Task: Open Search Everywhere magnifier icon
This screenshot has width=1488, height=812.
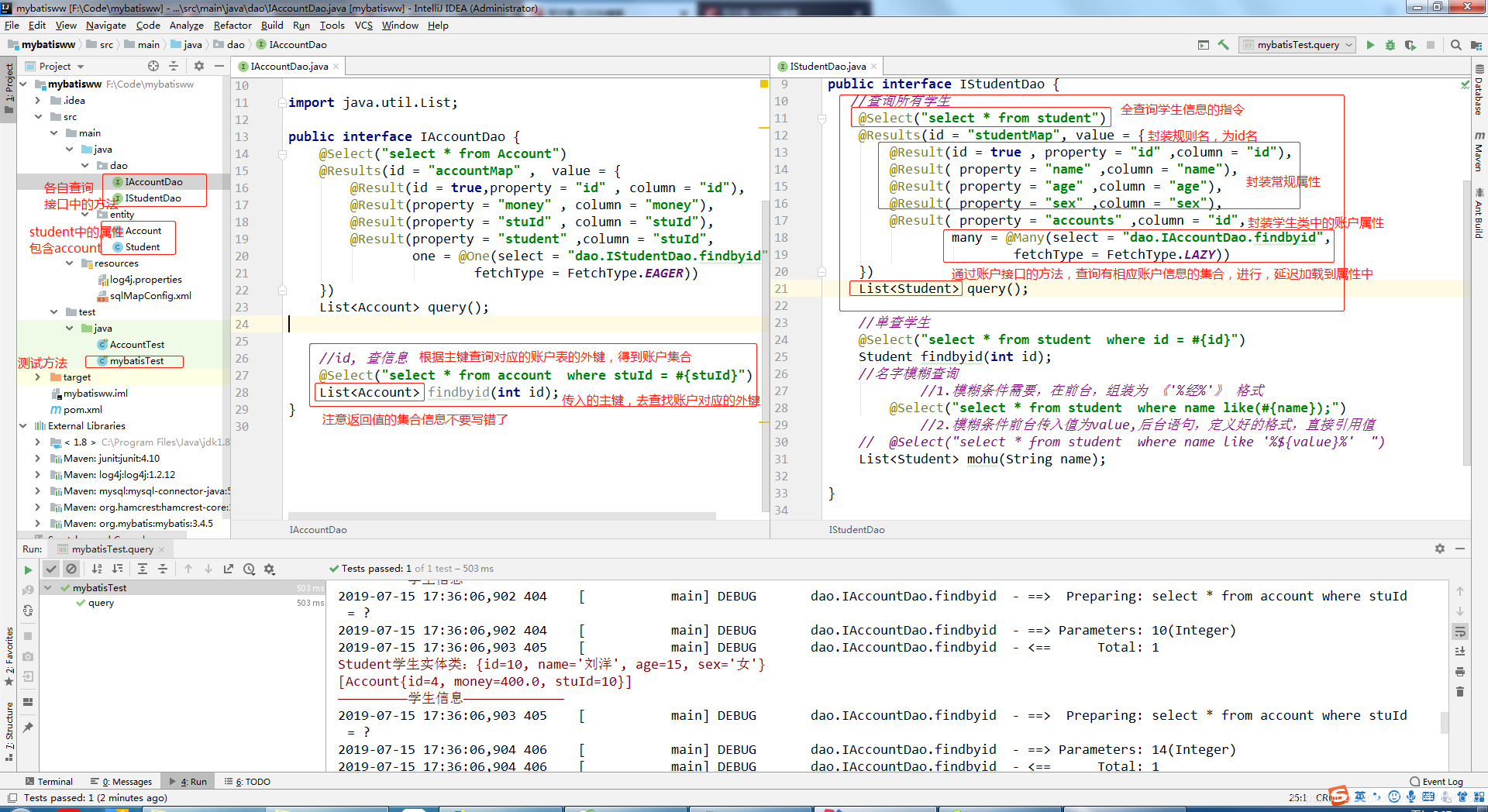Action: 1455,45
